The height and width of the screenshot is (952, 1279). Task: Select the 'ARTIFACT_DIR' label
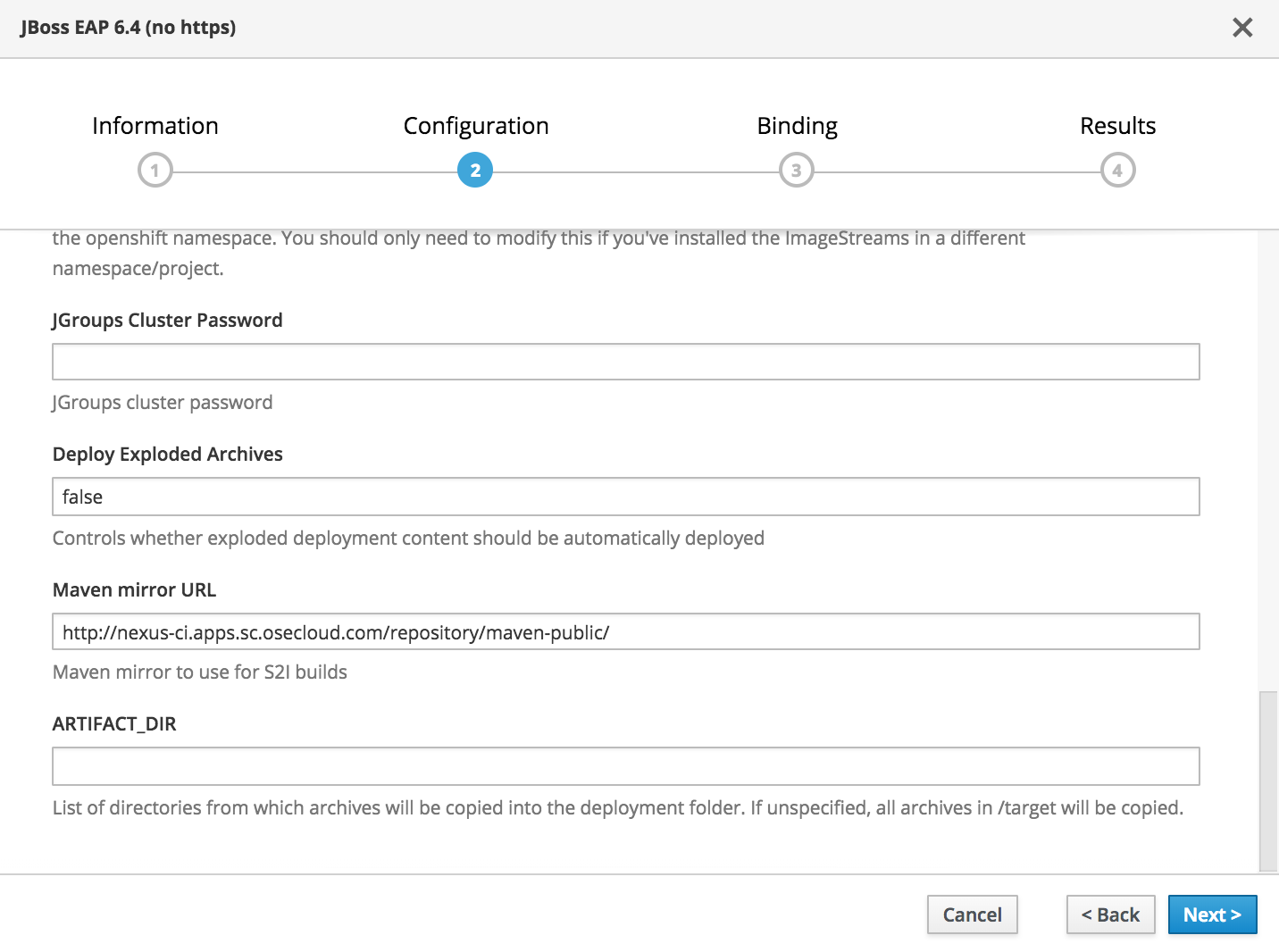pos(114,724)
